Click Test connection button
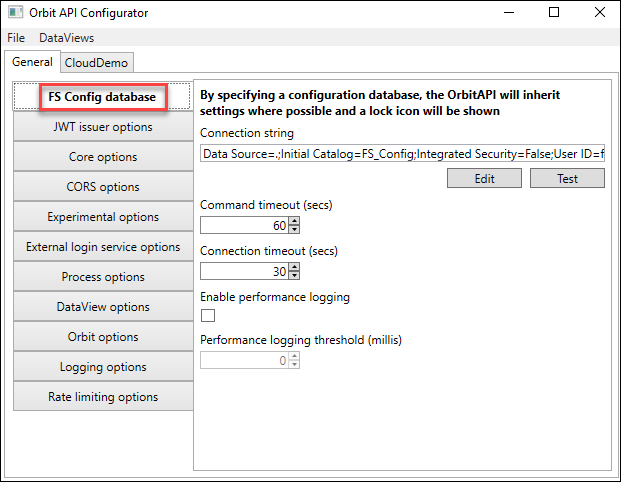This screenshot has width=621, height=482. coord(567,178)
